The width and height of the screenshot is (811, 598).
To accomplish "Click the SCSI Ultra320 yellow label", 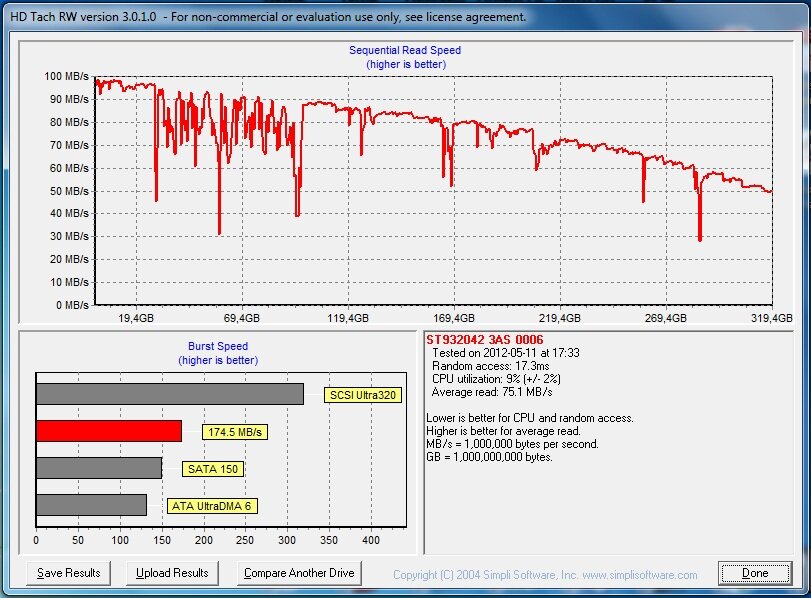I will pyautogui.click(x=363, y=395).
